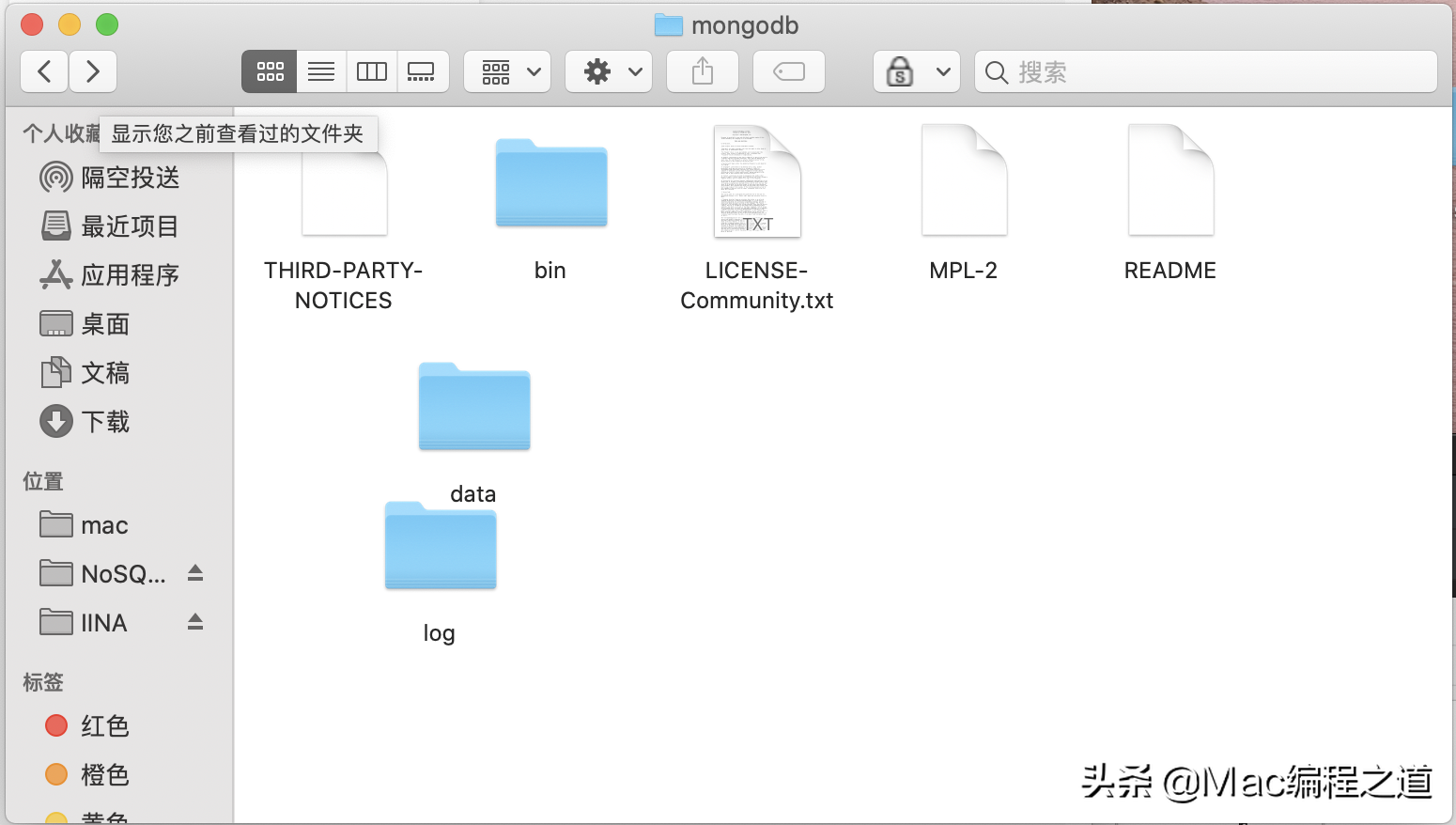The image size is (1456, 825).
Task: Open AirDrop (隔空投送) in sidebar
Action: [x=118, y=178]
